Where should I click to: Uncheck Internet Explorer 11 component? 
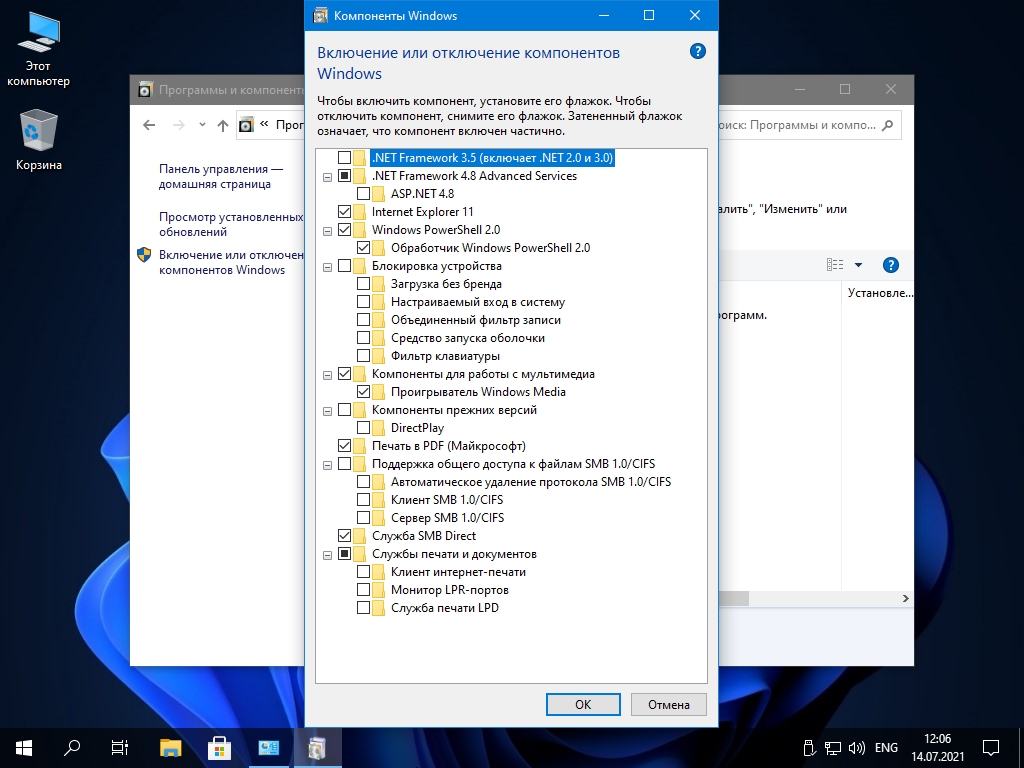click(345, 212)
